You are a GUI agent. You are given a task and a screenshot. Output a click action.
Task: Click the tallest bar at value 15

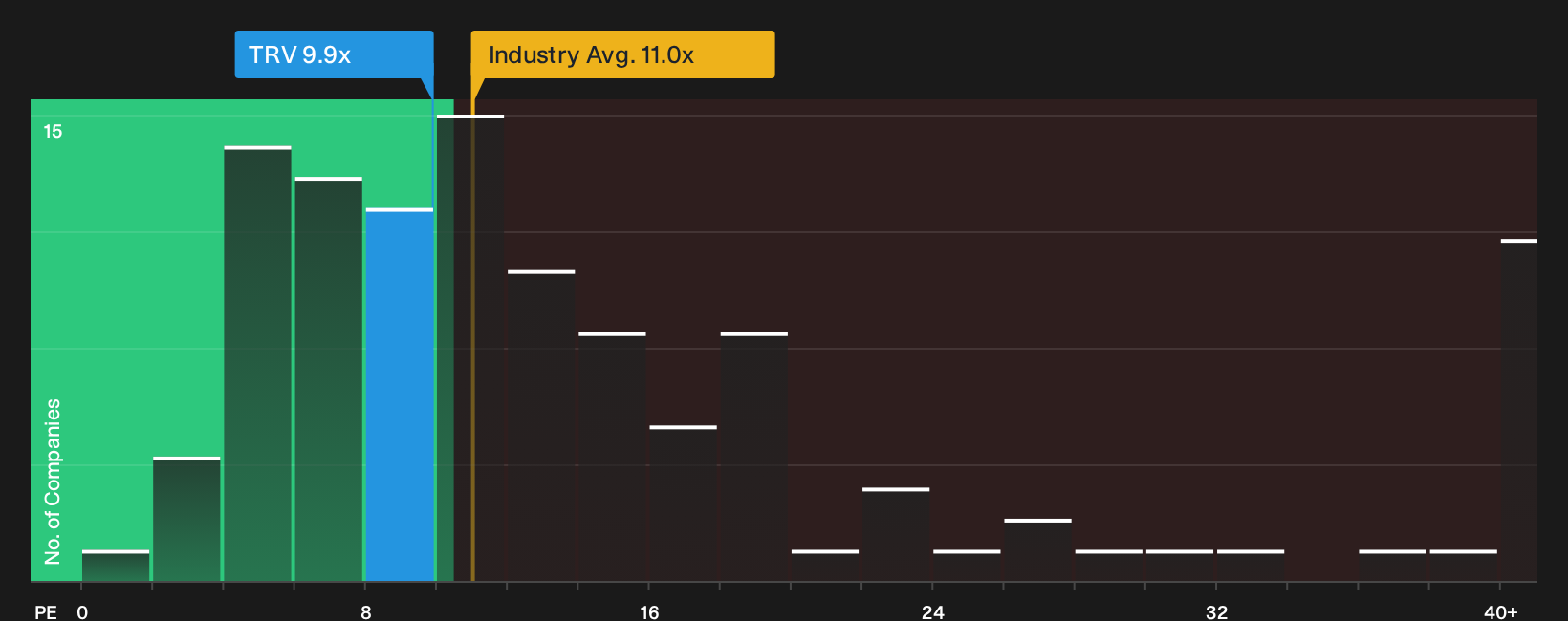[x=470, y=348]
